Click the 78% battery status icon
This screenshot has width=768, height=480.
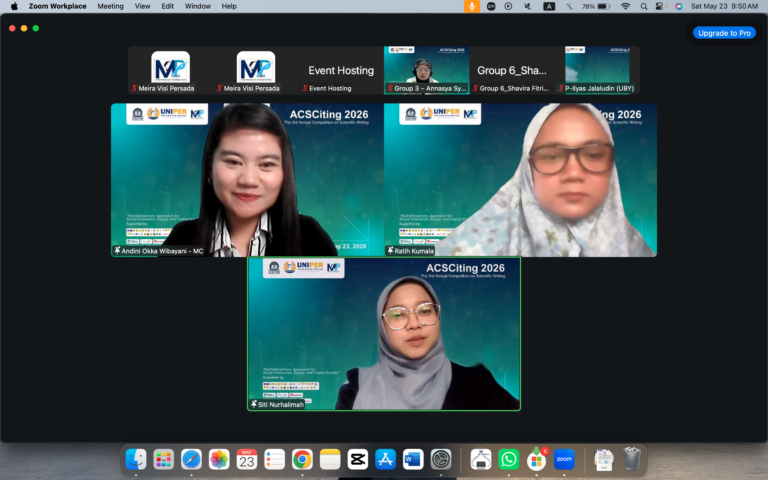point(596,6)
